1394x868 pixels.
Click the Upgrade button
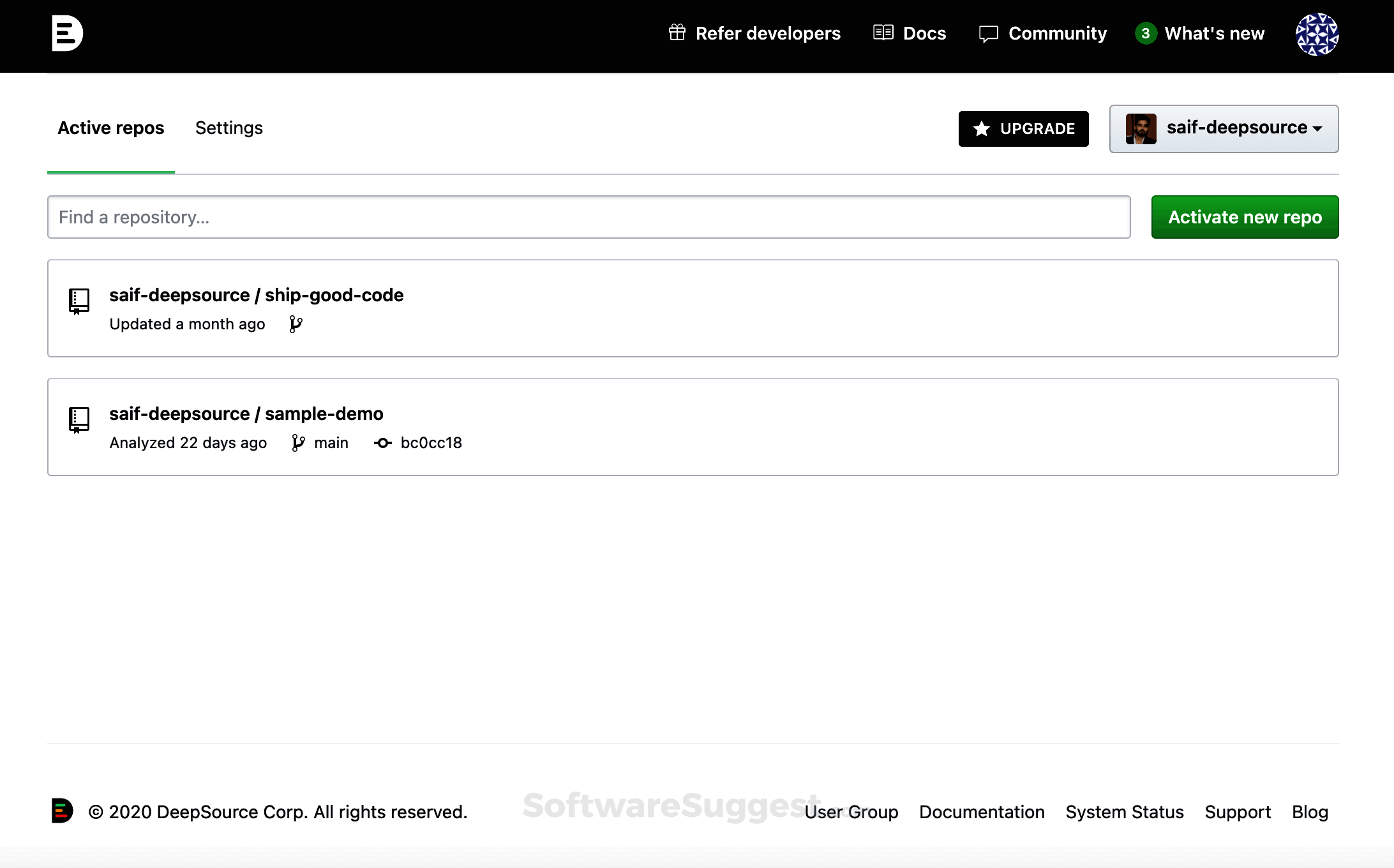pyautogui.click(x=1023, y=128)
